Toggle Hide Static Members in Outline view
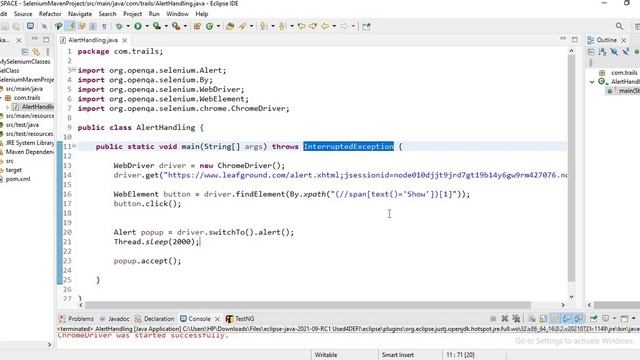This screenshot has height=360, width=640. 625,52
